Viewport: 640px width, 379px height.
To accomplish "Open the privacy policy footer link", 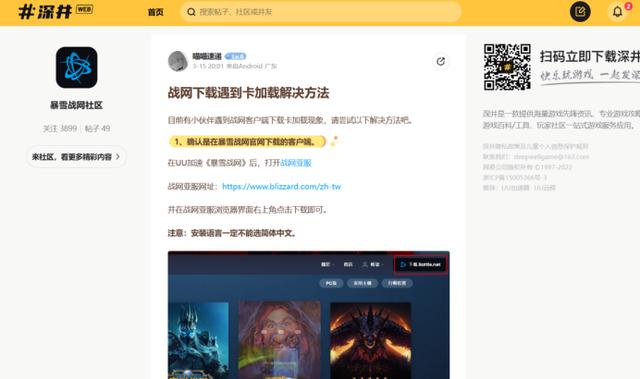I will (x=536, y=146).
